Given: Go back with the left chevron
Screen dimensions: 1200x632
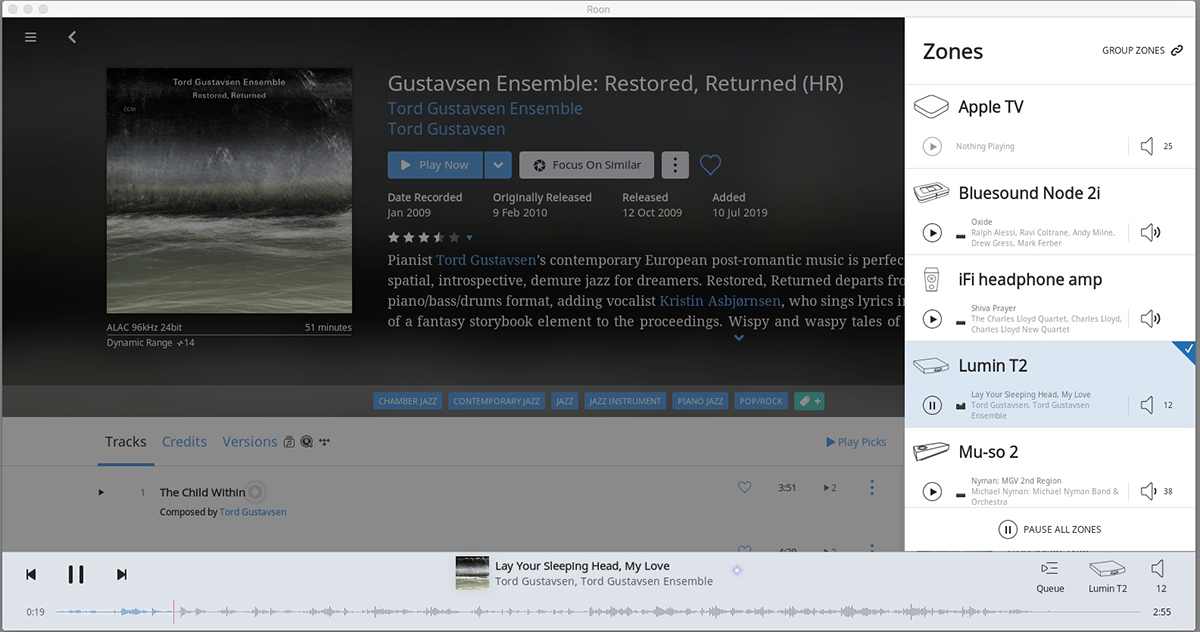Looking at the screenshot, I should (72, 37).
